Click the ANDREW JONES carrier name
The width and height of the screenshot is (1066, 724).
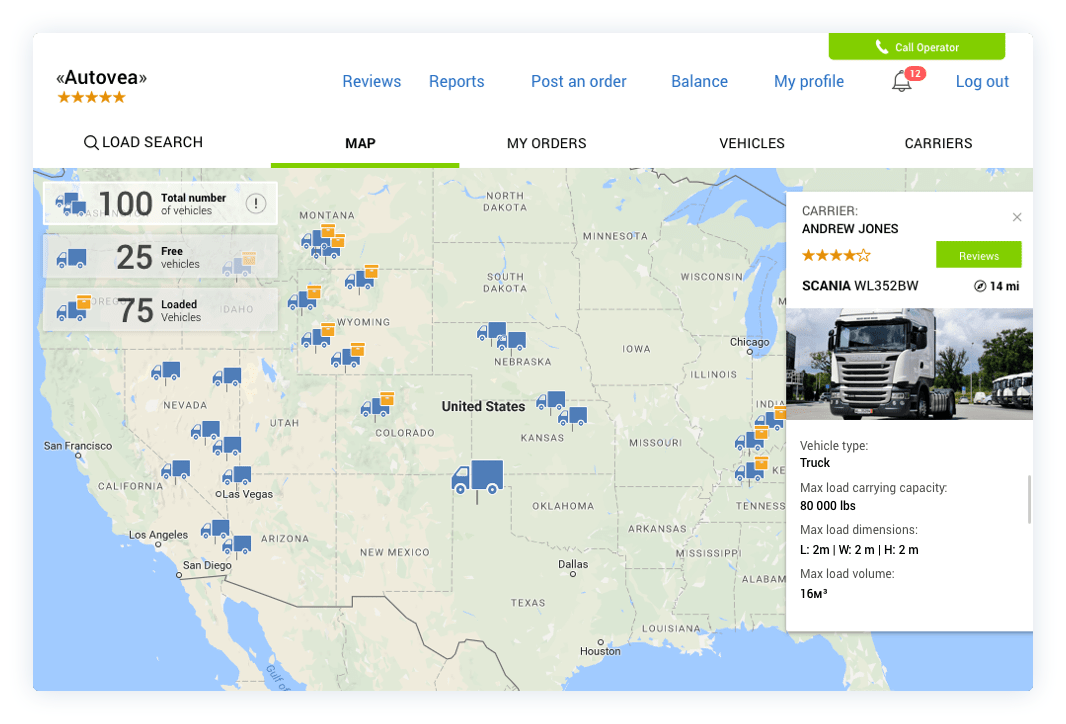point(850,229)
